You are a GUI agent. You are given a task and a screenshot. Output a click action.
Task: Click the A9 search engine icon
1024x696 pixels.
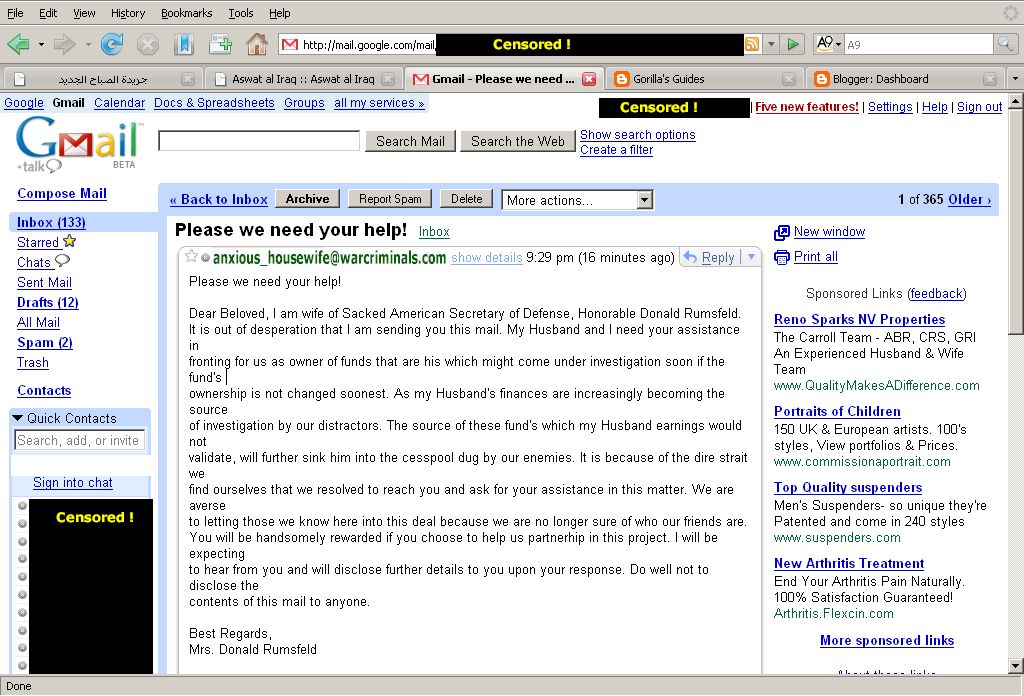[x=825, y=44]
